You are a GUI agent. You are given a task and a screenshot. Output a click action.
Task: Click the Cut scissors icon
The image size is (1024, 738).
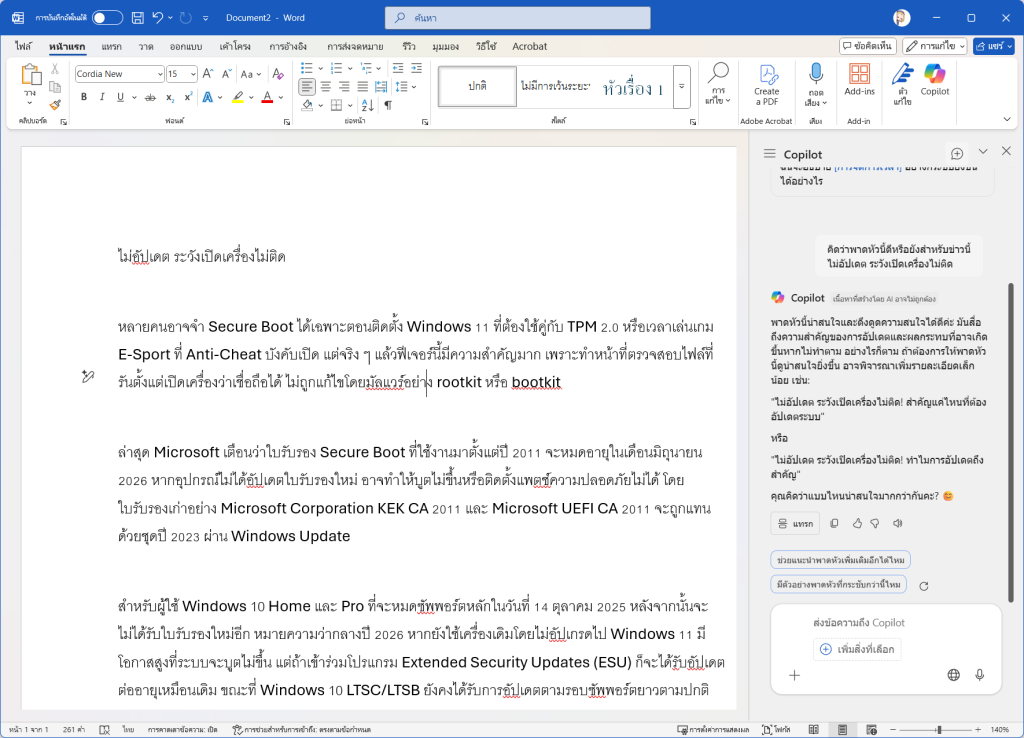point(55,69)
